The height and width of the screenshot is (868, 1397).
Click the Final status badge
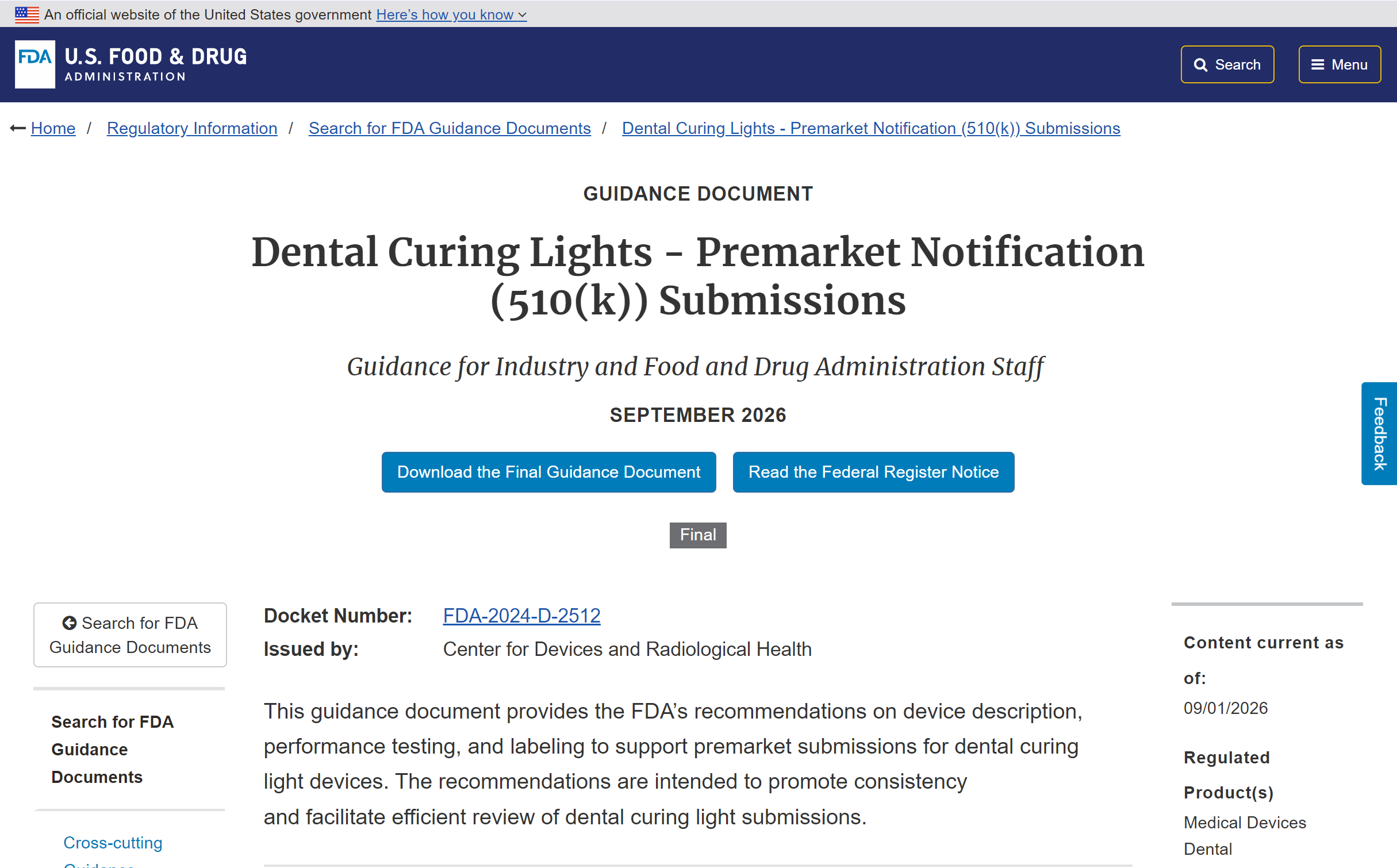(698, 535)
